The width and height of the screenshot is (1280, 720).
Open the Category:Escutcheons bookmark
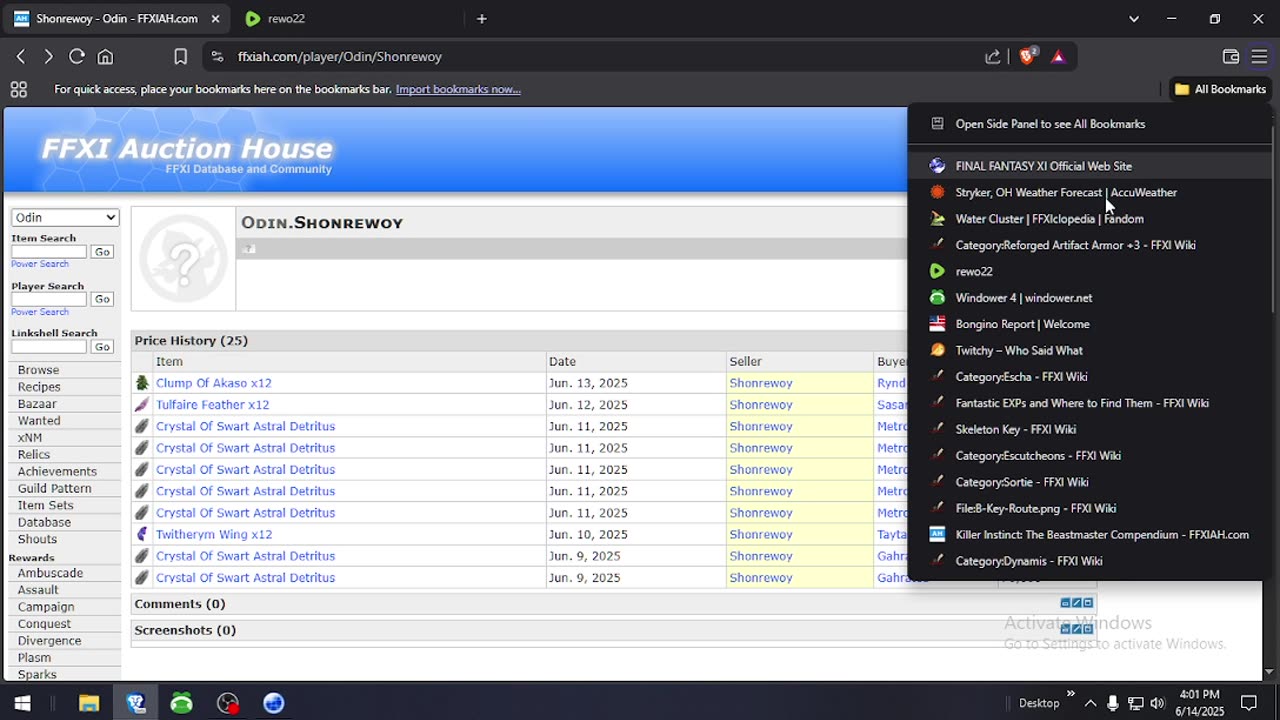click(x=1090, y=456)
